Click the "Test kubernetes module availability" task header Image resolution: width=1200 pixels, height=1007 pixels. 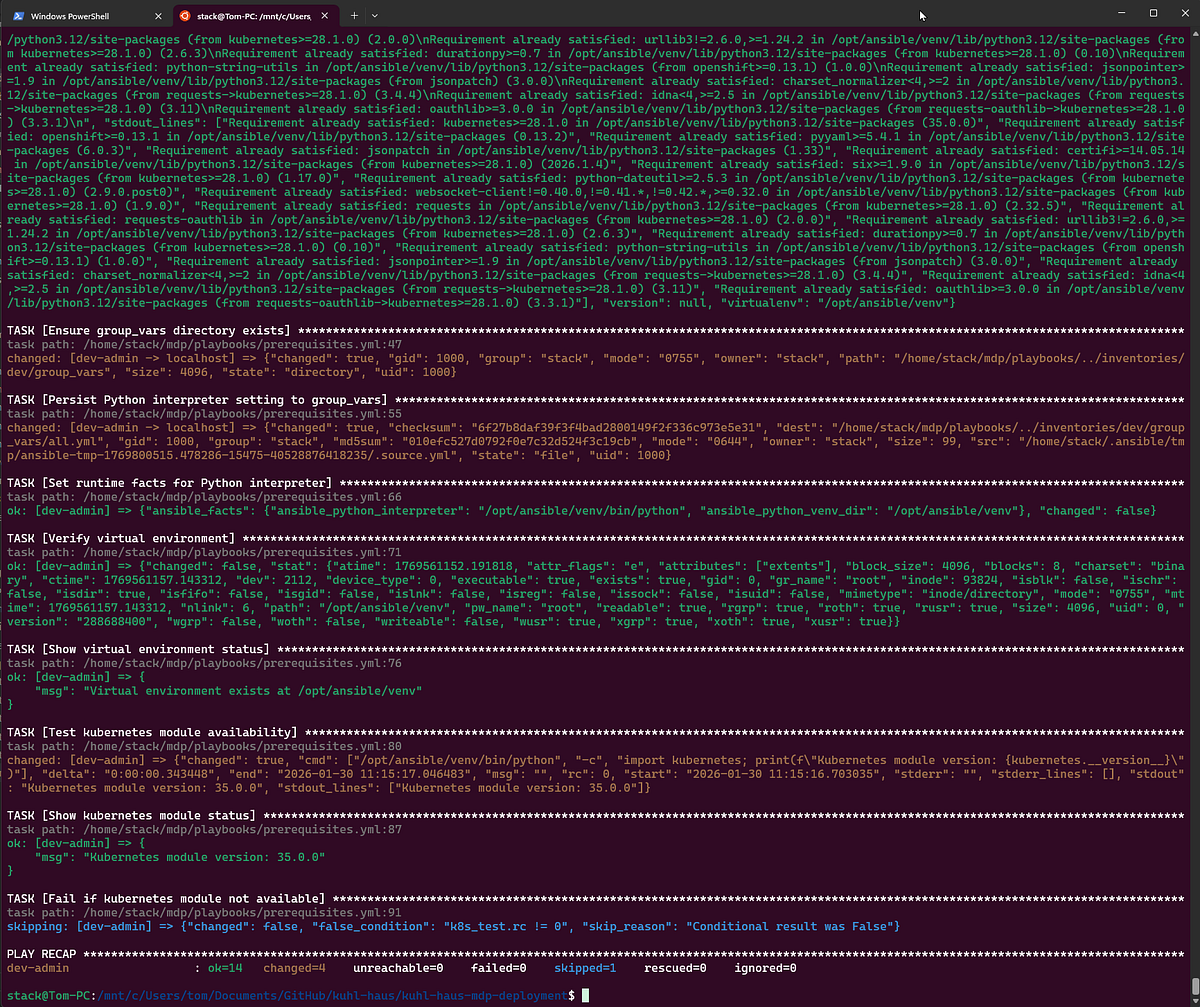(x=152, y=733)
